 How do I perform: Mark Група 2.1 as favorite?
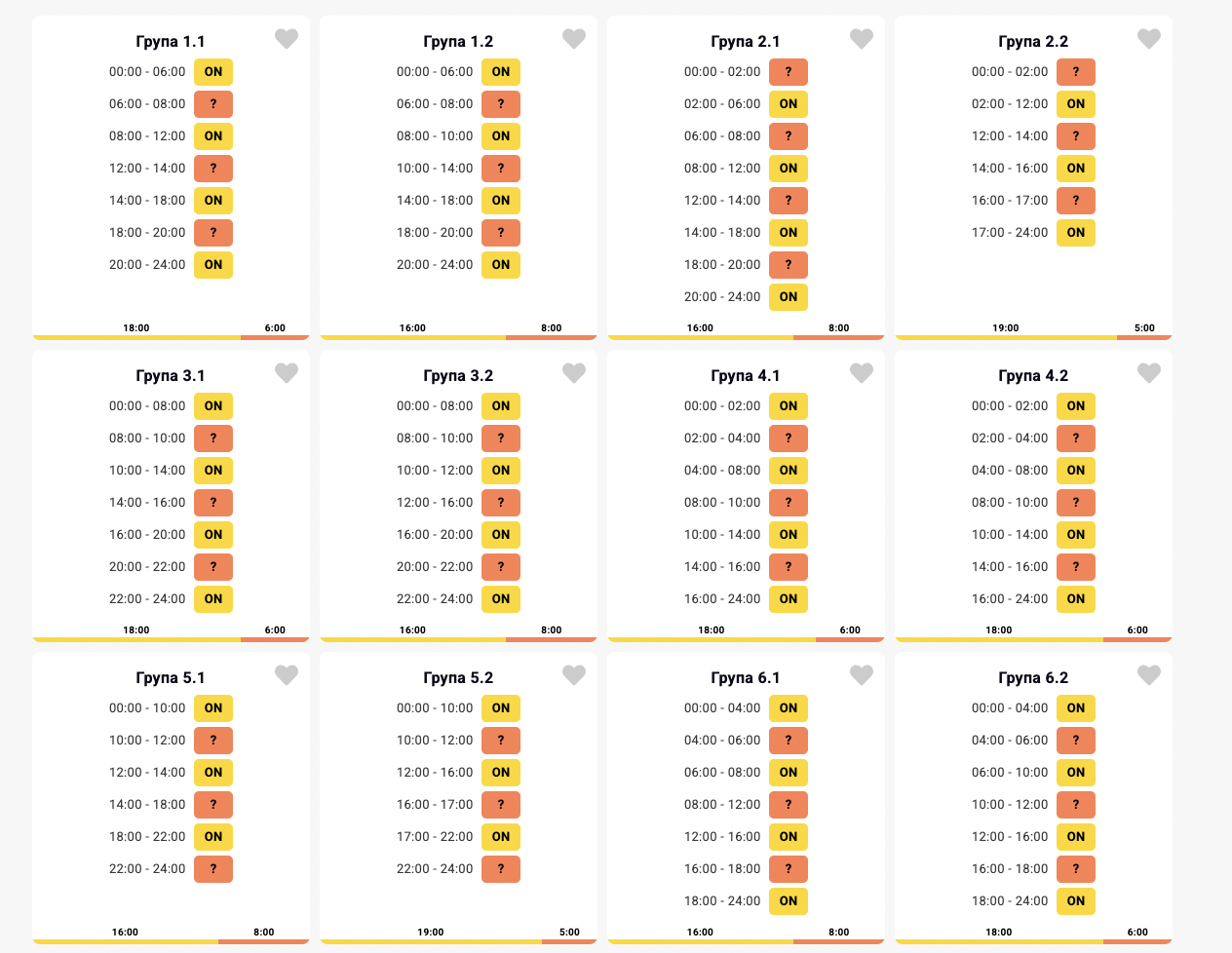(x=861, y=39)
